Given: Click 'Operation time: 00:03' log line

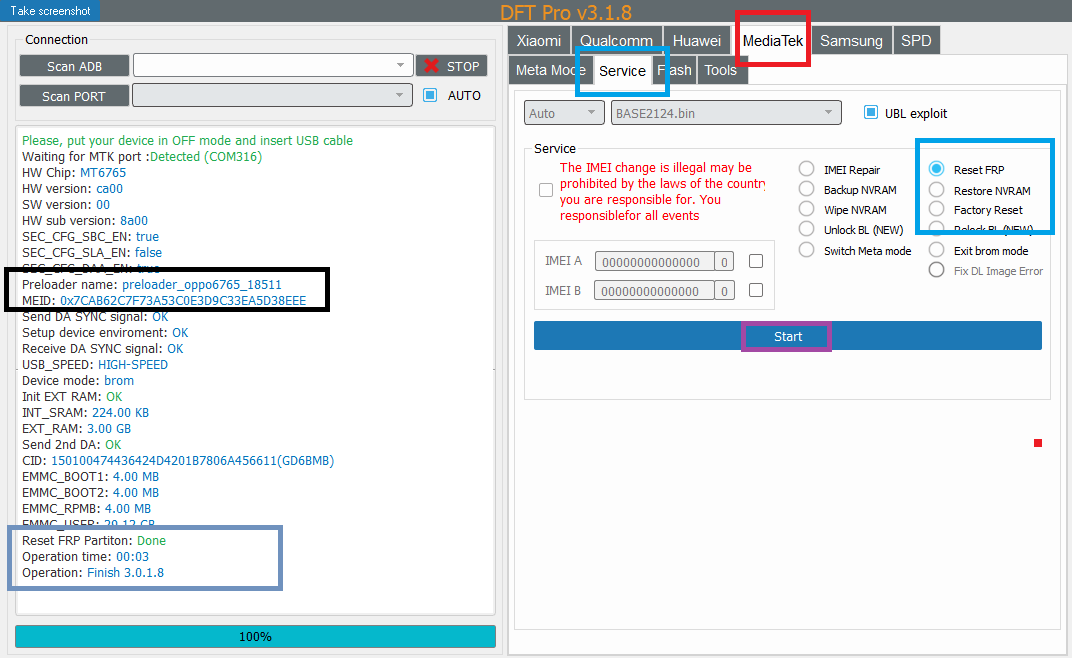Looking at the screenshot, I should coord(85,556).
